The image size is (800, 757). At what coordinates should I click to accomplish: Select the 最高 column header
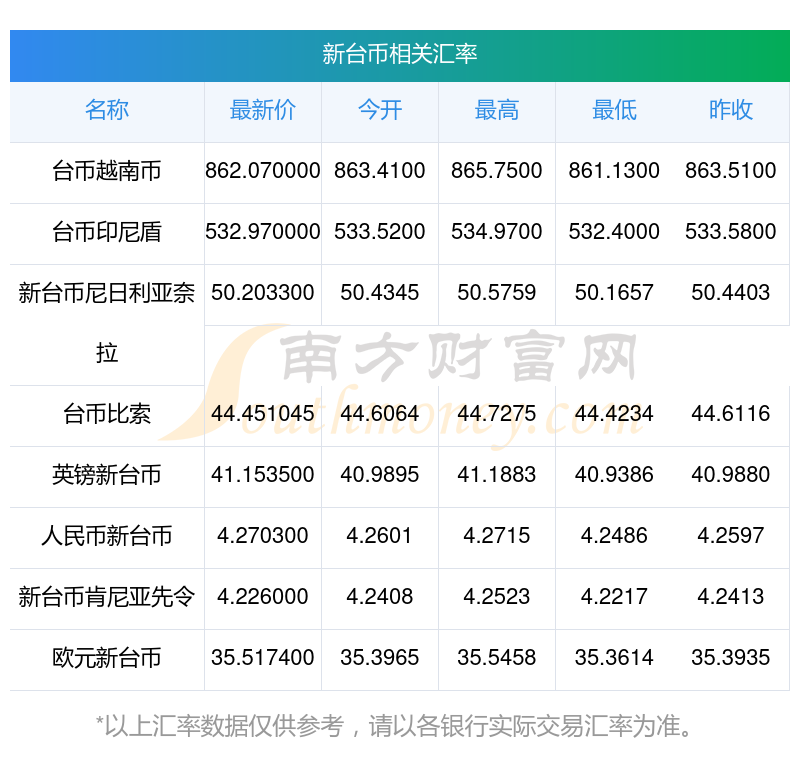point(496,110)
